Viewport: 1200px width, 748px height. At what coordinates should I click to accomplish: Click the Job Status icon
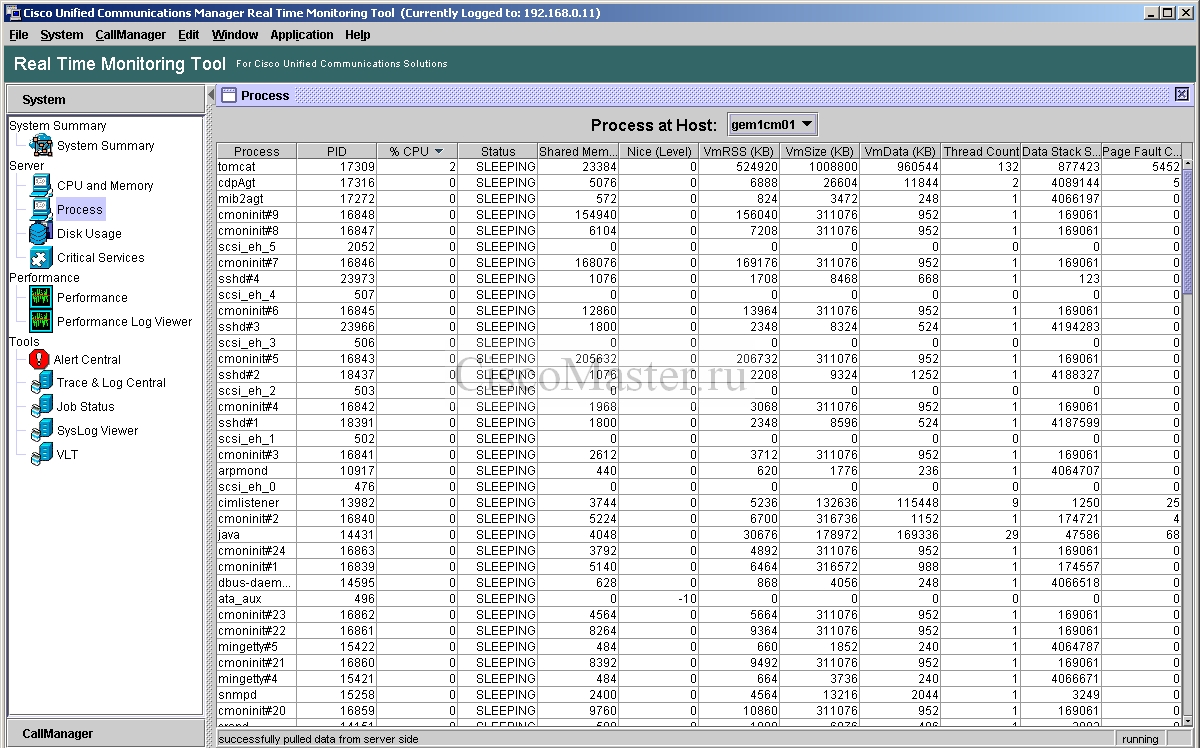point(41,406)
